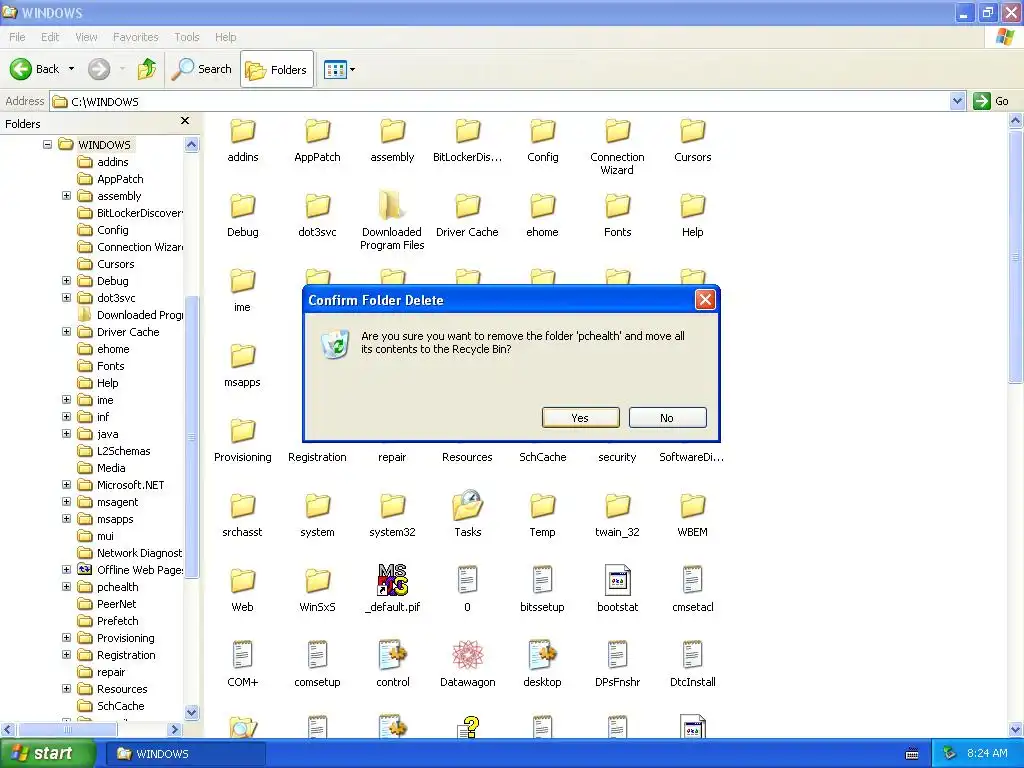Select the cmsetacl file icon
The image size is (1024, 768).
pyautogui.click(x=693, y=580)
